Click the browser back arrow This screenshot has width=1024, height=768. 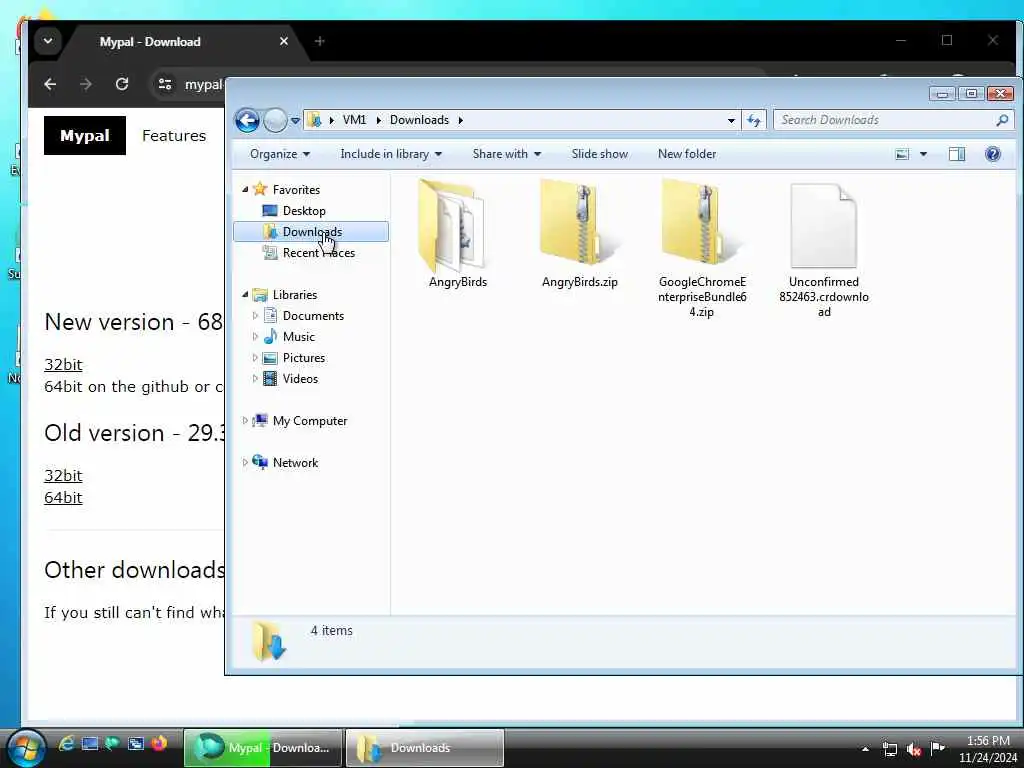coord(50,84)
